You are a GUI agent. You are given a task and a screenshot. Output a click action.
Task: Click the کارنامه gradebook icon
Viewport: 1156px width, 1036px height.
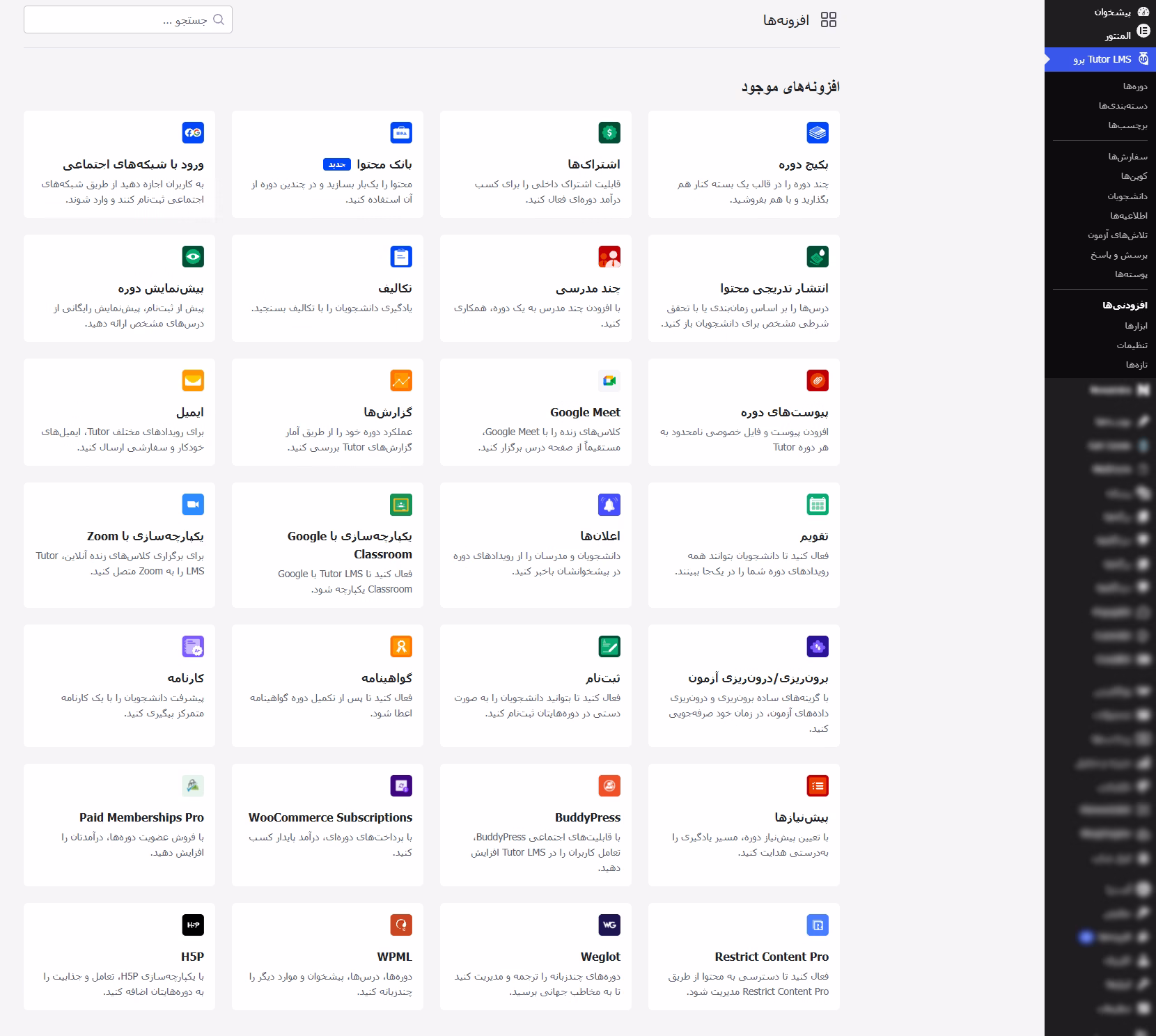(193, 646)
